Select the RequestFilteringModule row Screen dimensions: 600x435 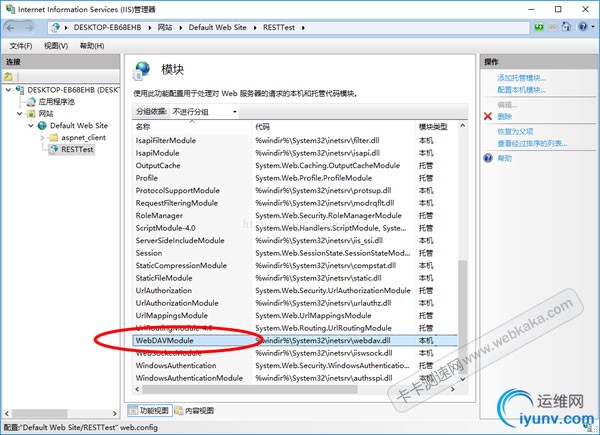tap(295, 203)
